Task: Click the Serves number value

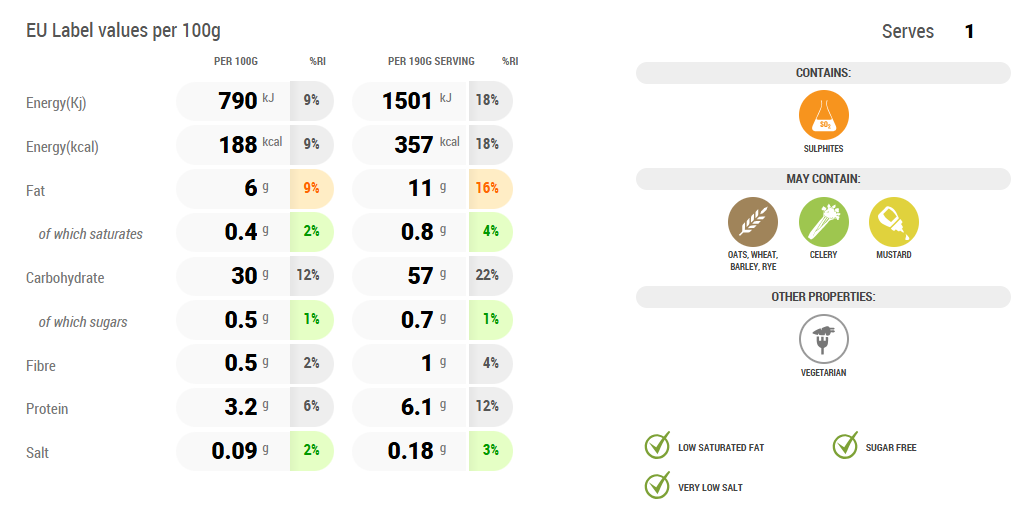Action: pos(969,32)
